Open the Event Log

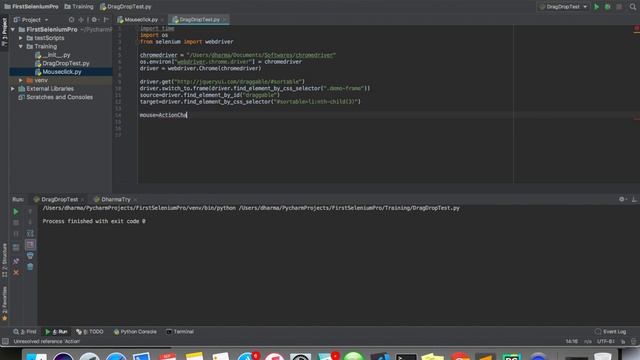tap(611, 332)
